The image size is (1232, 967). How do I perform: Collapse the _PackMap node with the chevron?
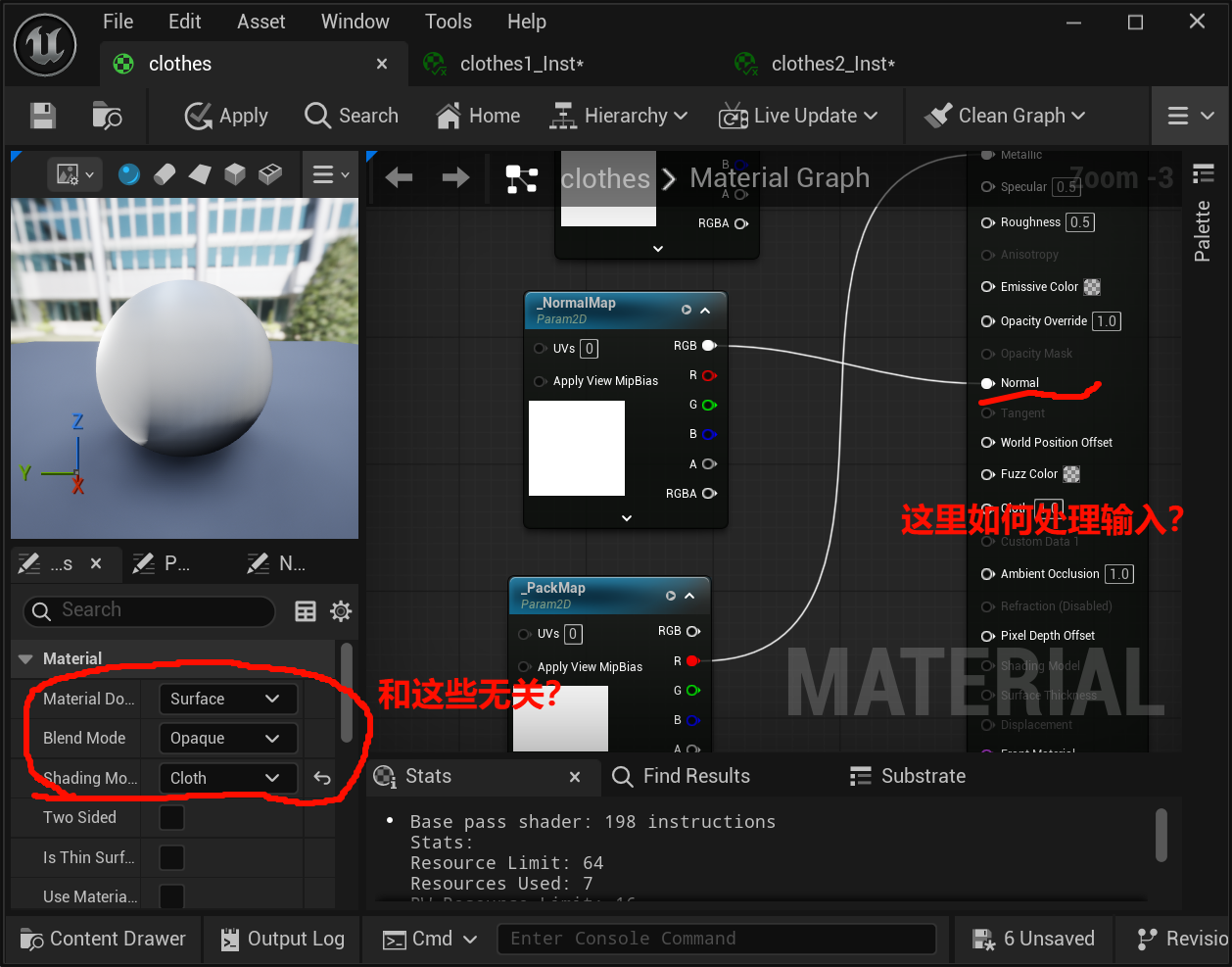689,596
